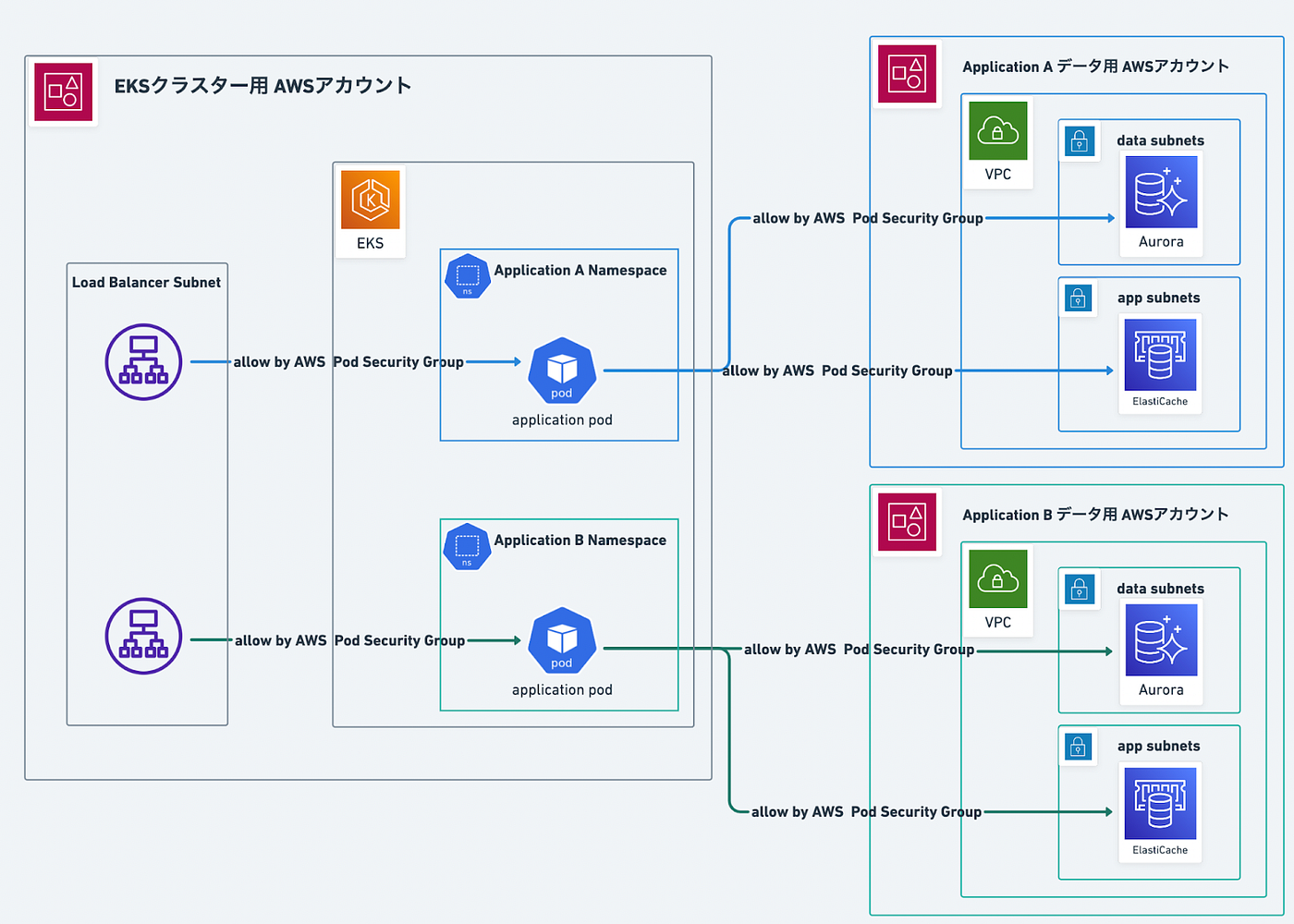Select the ns icon beside Application B Namespace
Screen dimensions: 1294x924
[x=467, y=546]
